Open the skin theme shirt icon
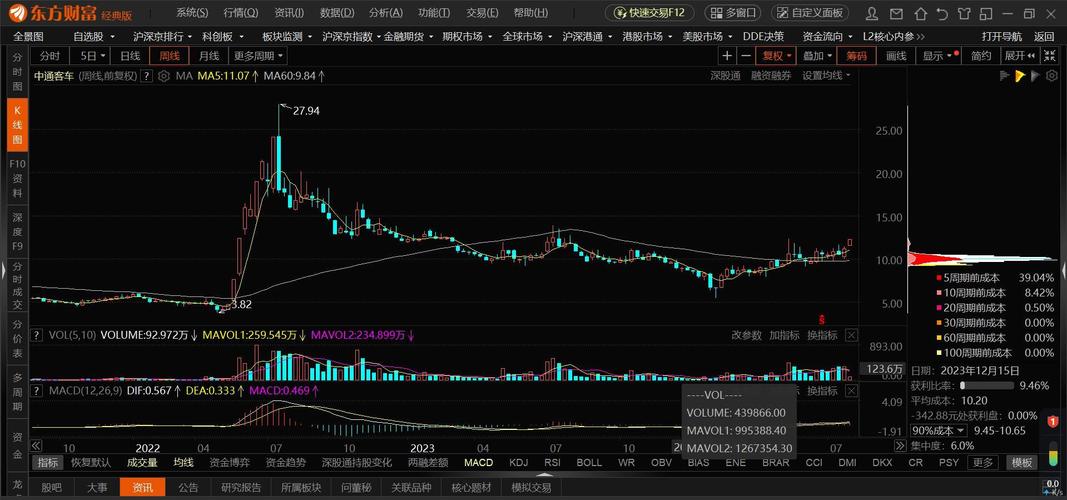This screenshot has height=500, width=1067. click(x=965, y=13)
